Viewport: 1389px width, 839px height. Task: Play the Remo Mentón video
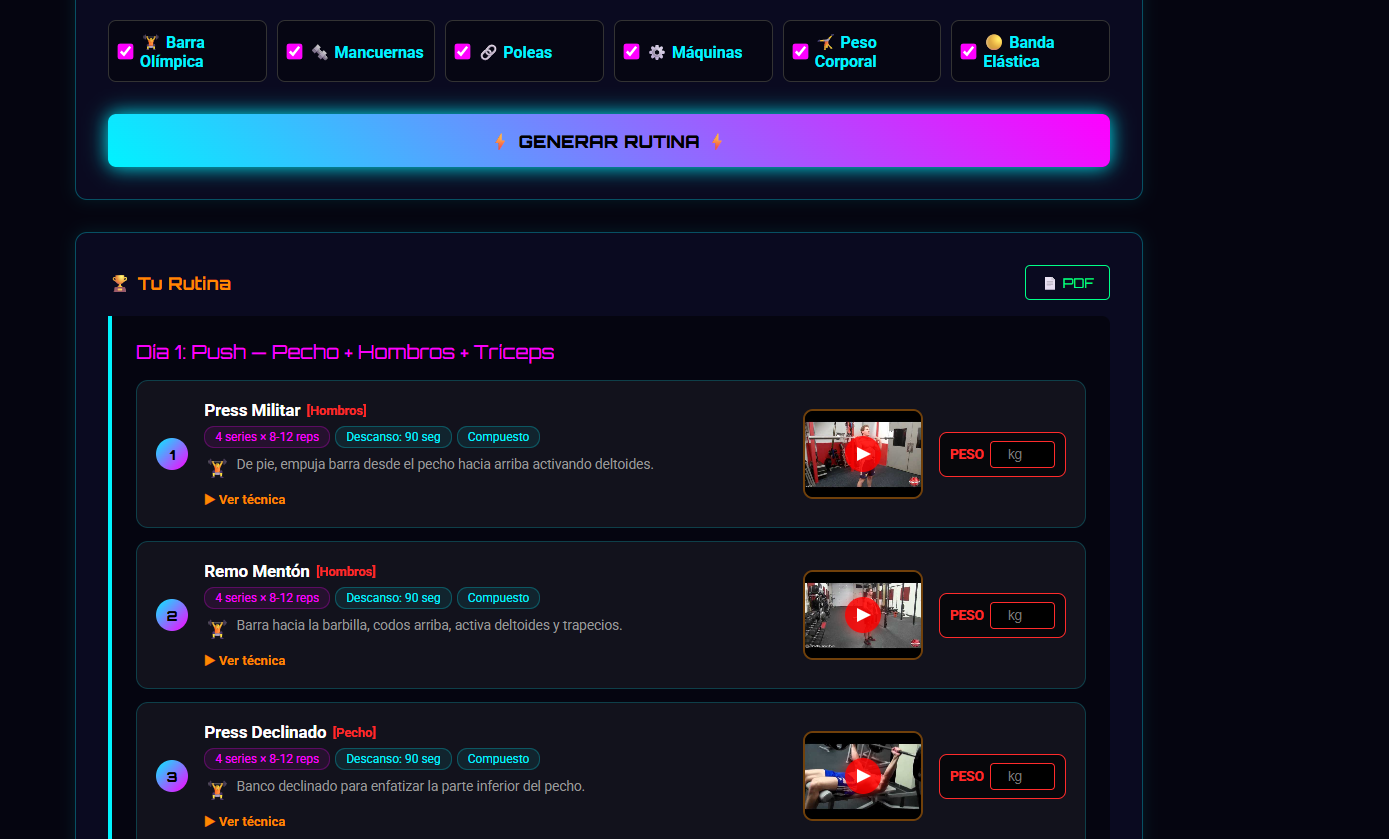863,615
